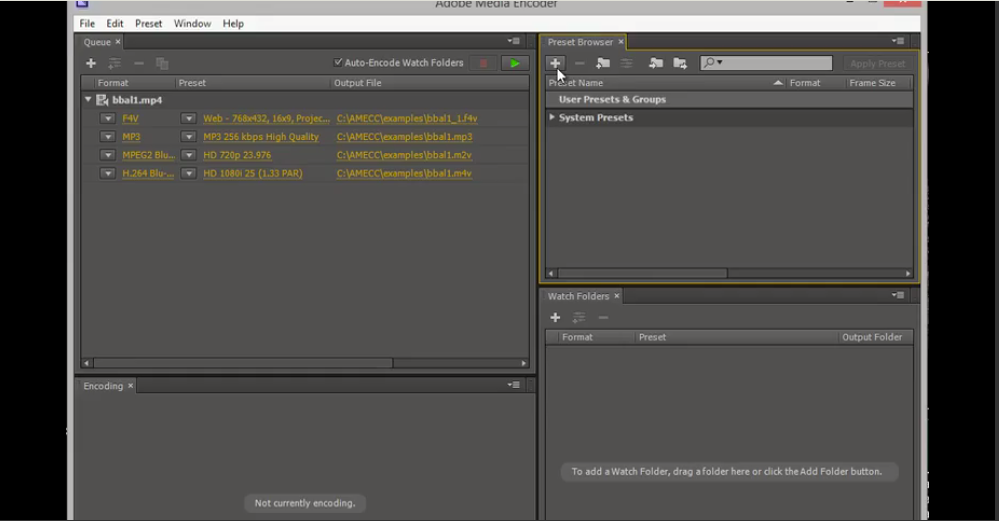Create new preset group folder
999x521 pixels.
coord(603,63)
